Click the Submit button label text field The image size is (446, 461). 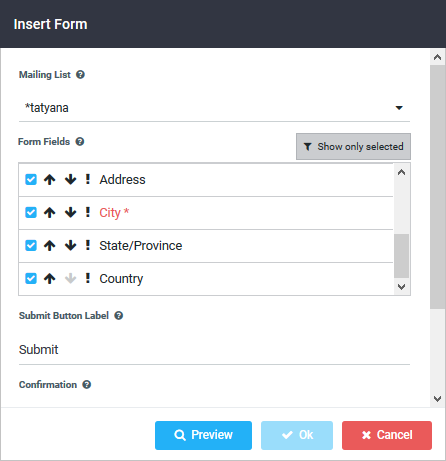[214, 350]
